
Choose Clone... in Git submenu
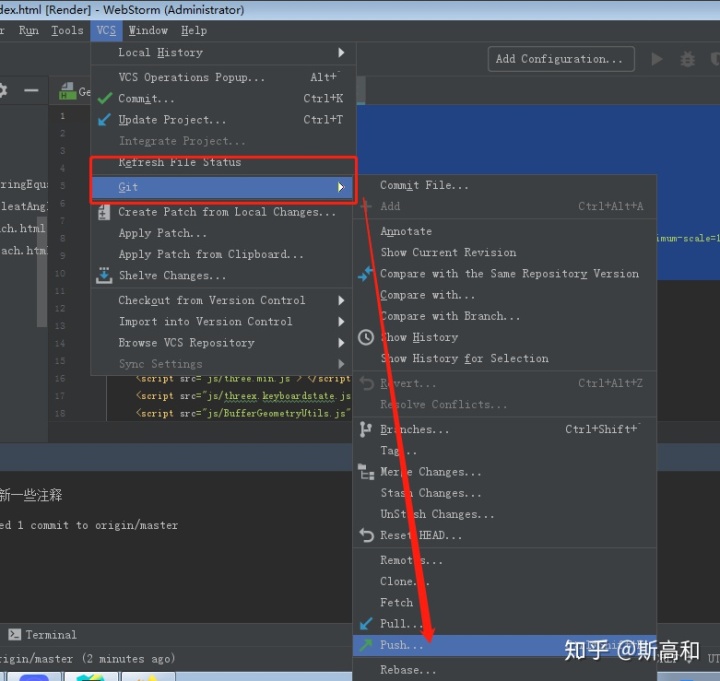click(505, 581)
